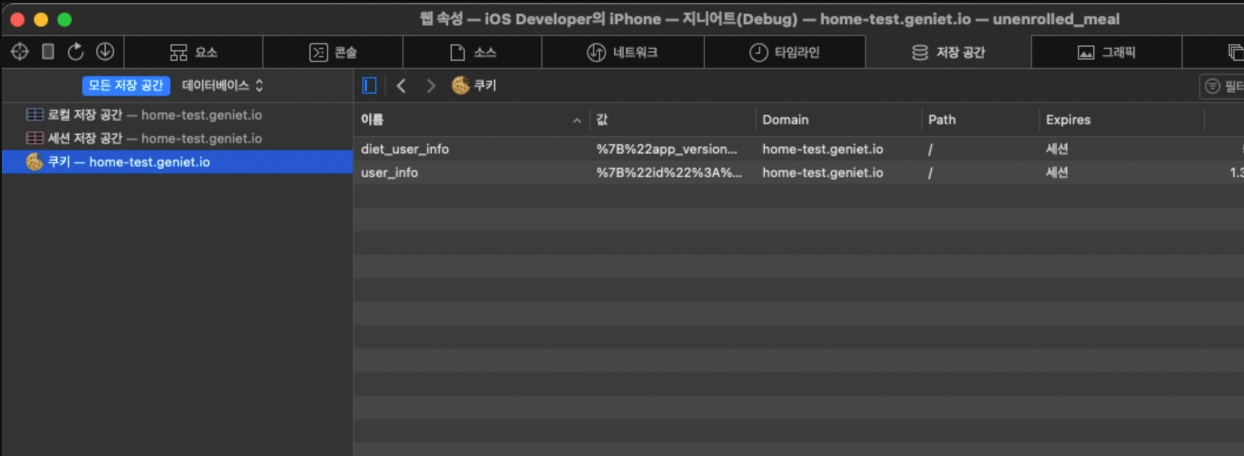Go back with the left chevron
The height and width of the screenshot is (456, 1244).
point(401,86)
